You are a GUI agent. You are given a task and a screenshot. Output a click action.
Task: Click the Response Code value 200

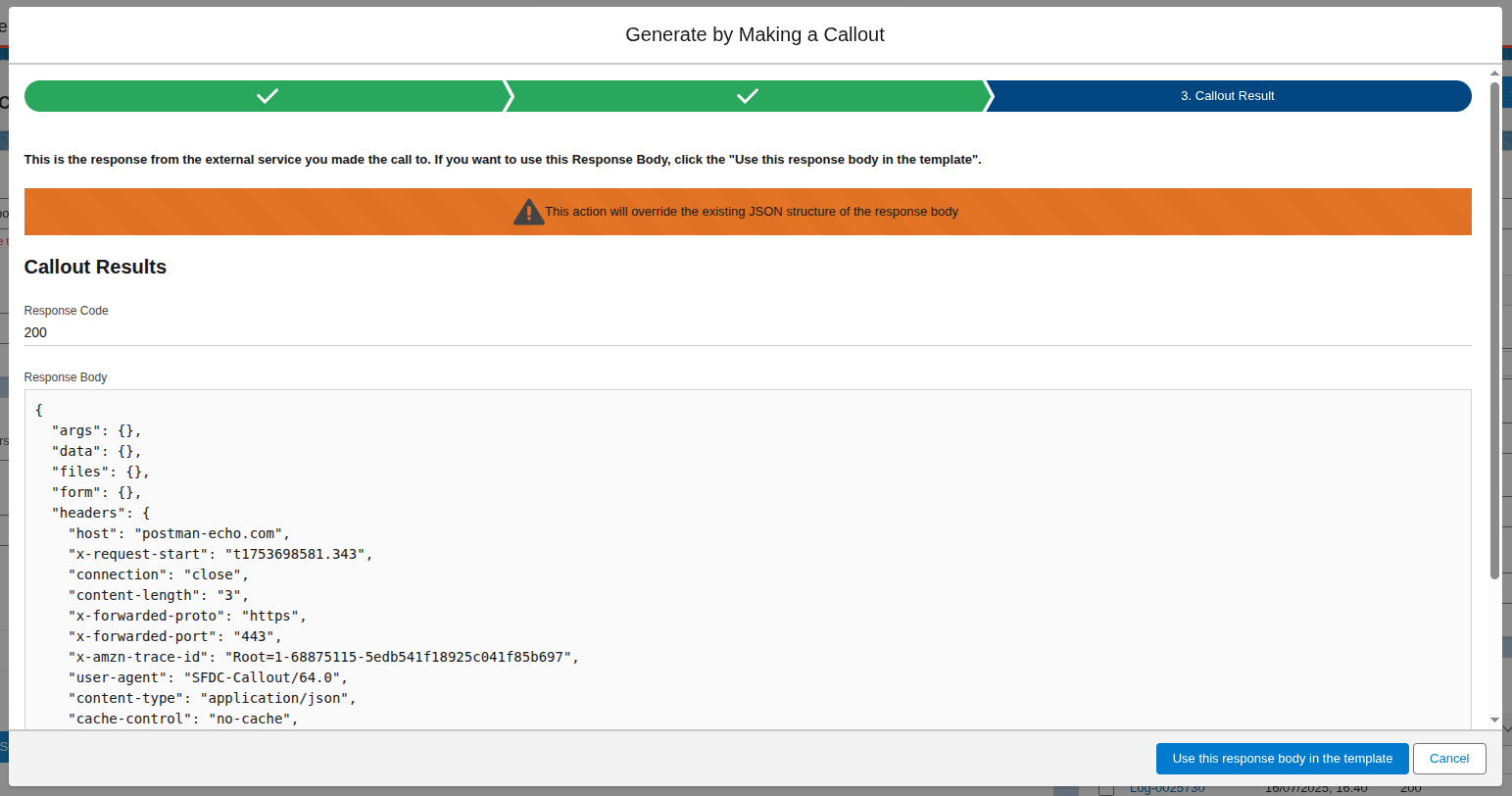35,332
